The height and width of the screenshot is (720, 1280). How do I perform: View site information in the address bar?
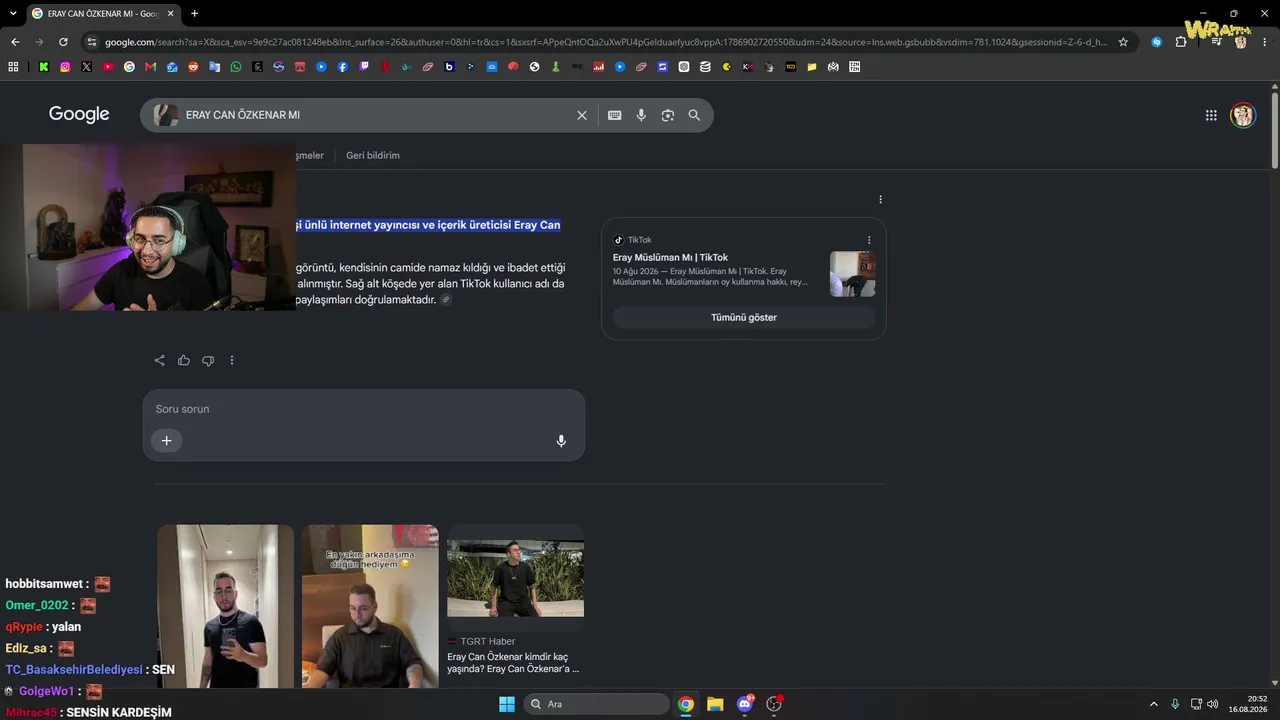pyautogui.click(x=92, y=42)
